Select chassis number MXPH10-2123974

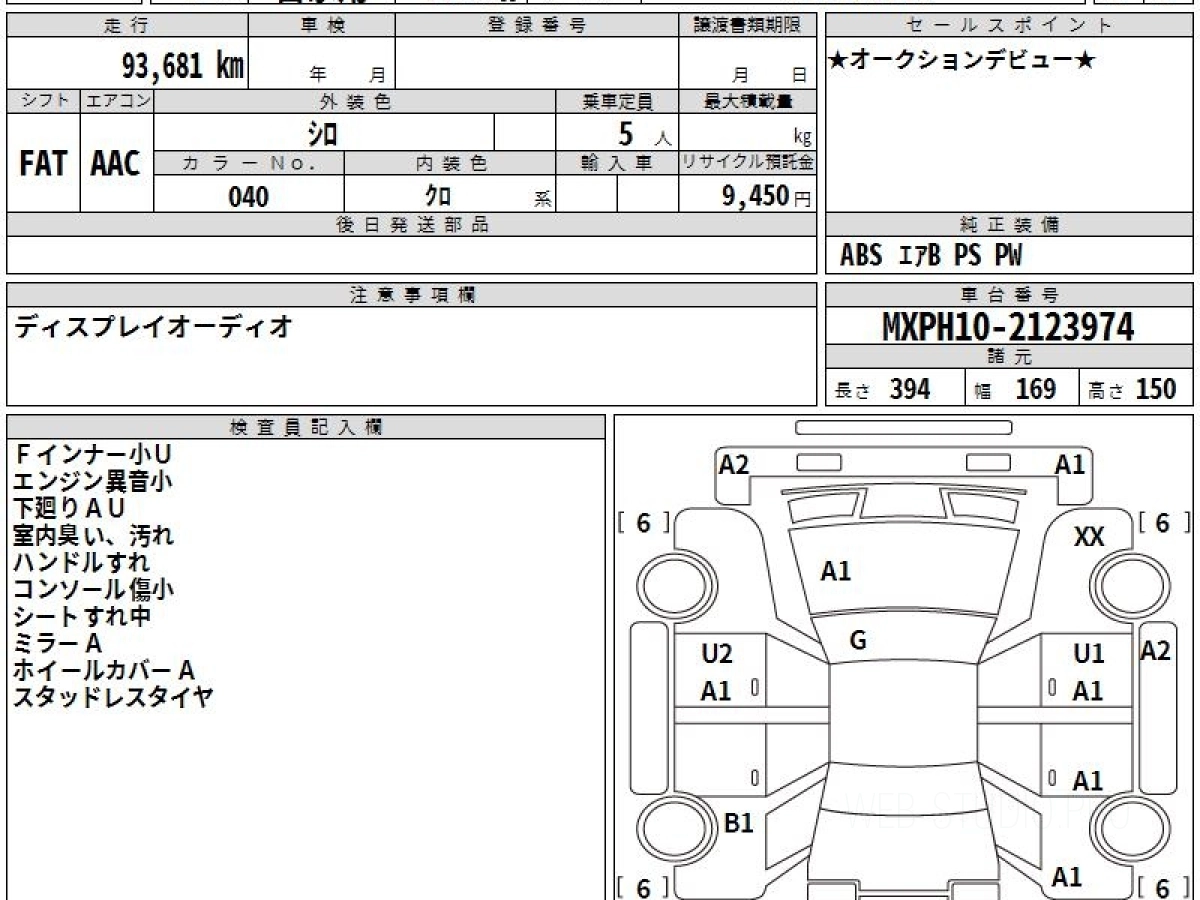point(1008,327)
